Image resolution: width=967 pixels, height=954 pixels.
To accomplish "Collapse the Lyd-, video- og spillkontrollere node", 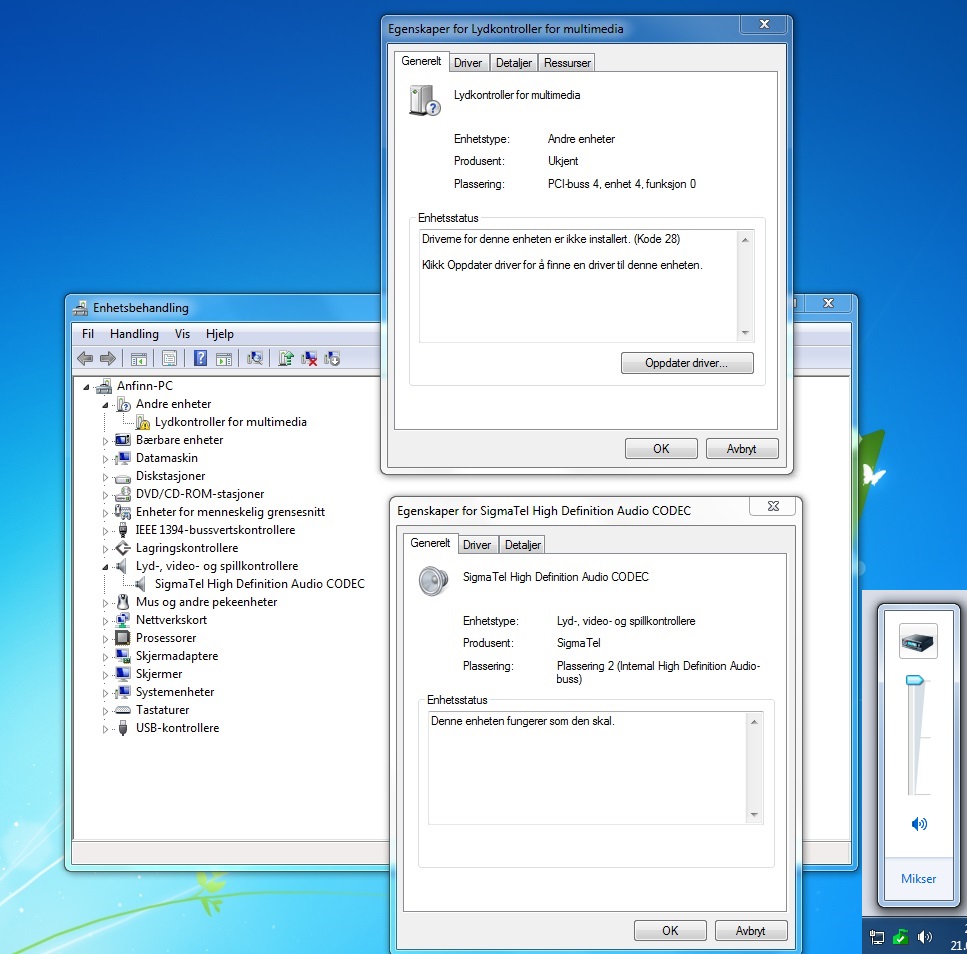I will click(x=105, y=567).
